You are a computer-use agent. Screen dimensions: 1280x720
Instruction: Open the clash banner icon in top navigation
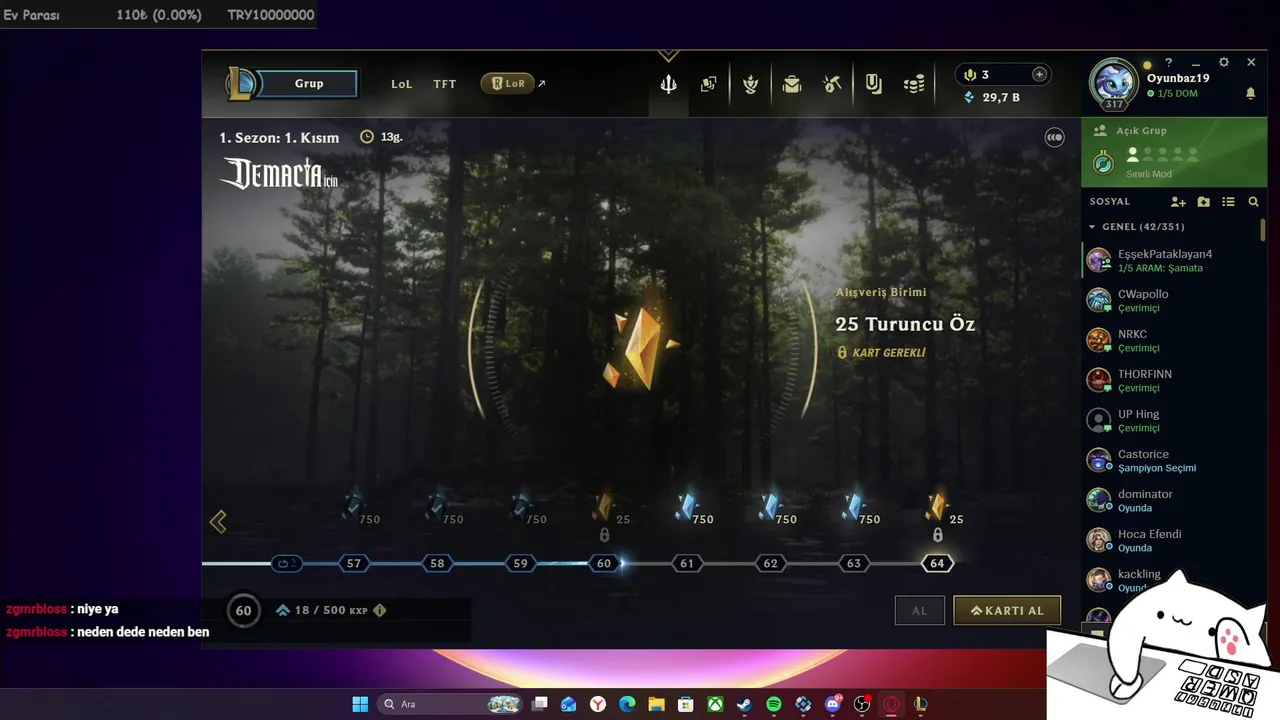(x=874, y=84)
